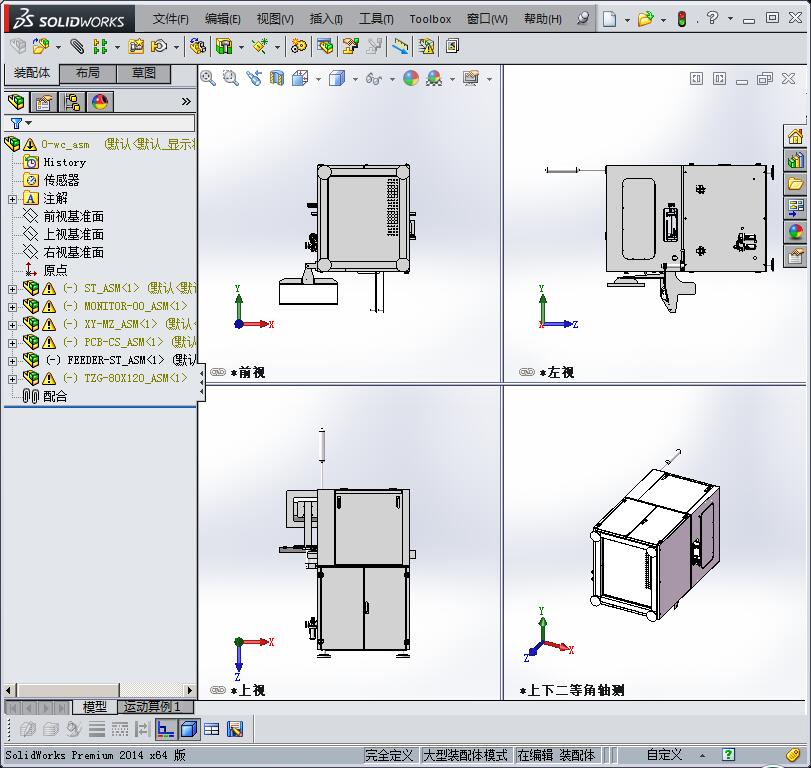Expand hidden manager tabs with » chevron
This screenshot has height=768, width=811.
186,101
